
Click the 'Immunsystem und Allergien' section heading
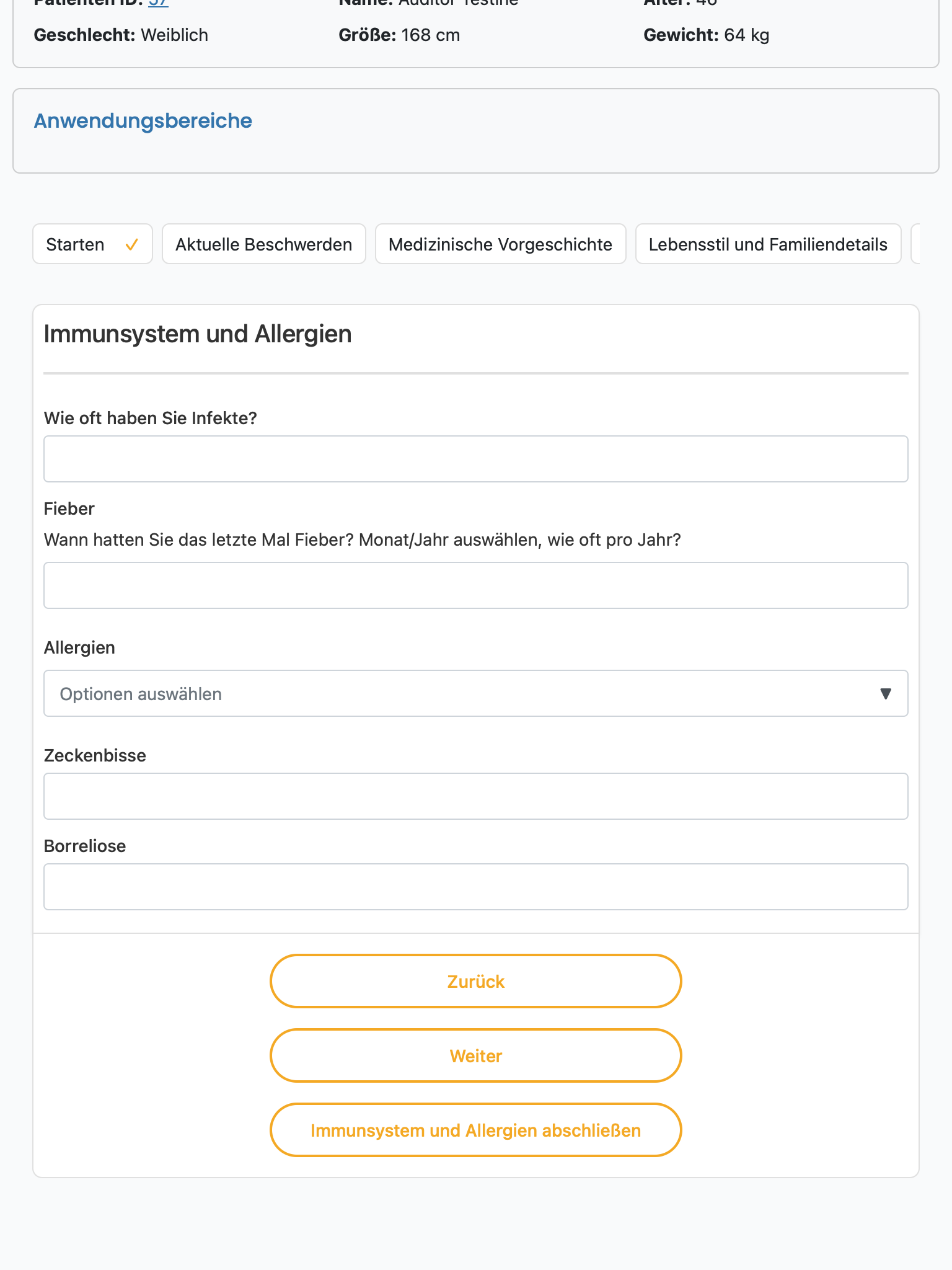point(198,334)
